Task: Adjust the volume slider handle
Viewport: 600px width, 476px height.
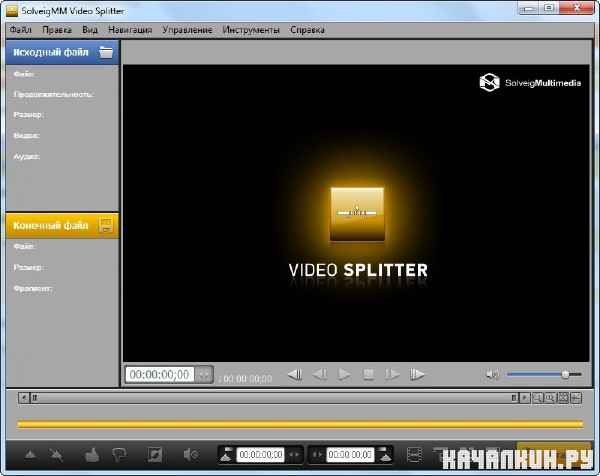Action: coord(566,374)
